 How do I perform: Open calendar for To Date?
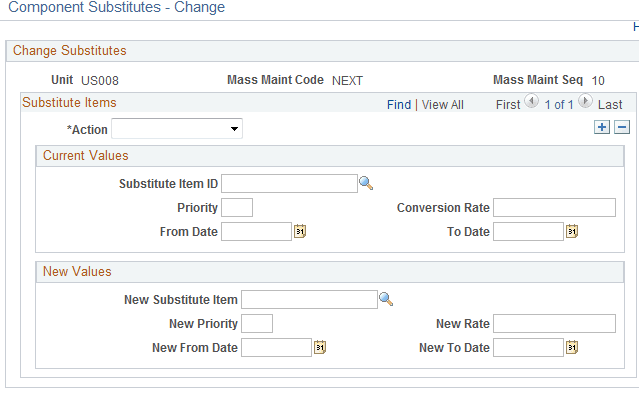click(x=572, y=231)
